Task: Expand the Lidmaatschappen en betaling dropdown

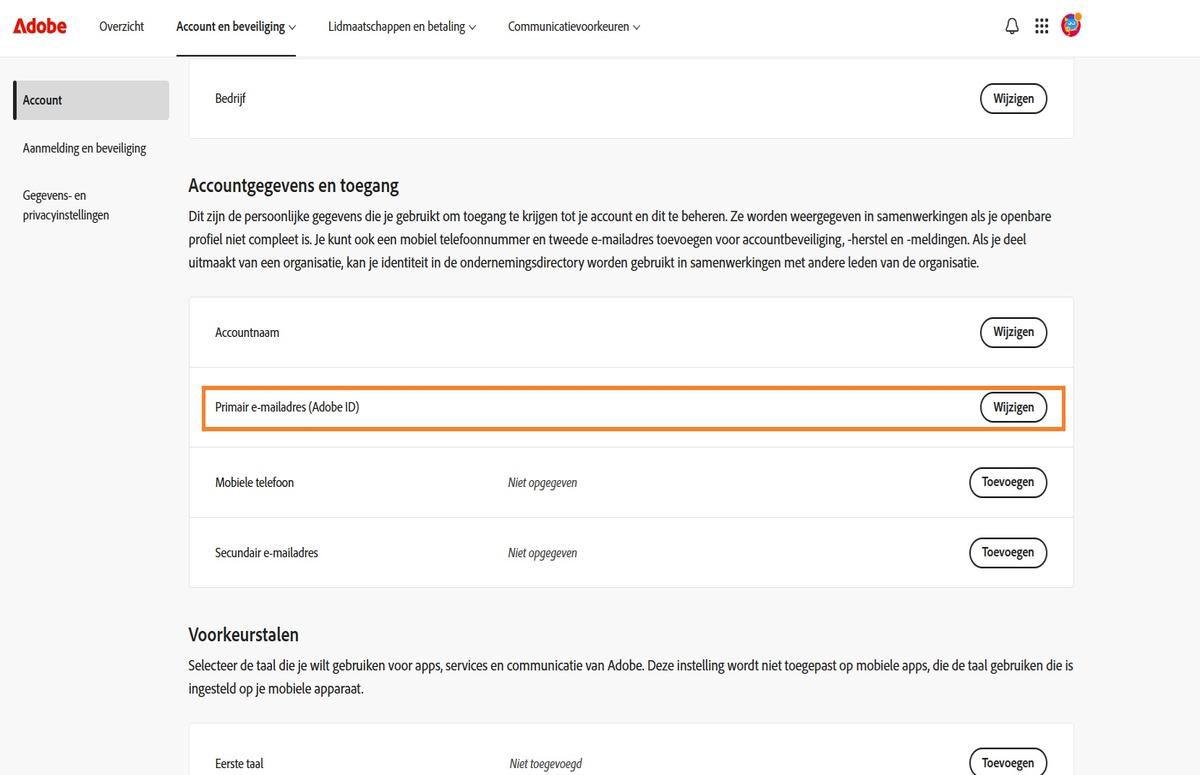Action: pyautogui.click(x=402, y=26)
